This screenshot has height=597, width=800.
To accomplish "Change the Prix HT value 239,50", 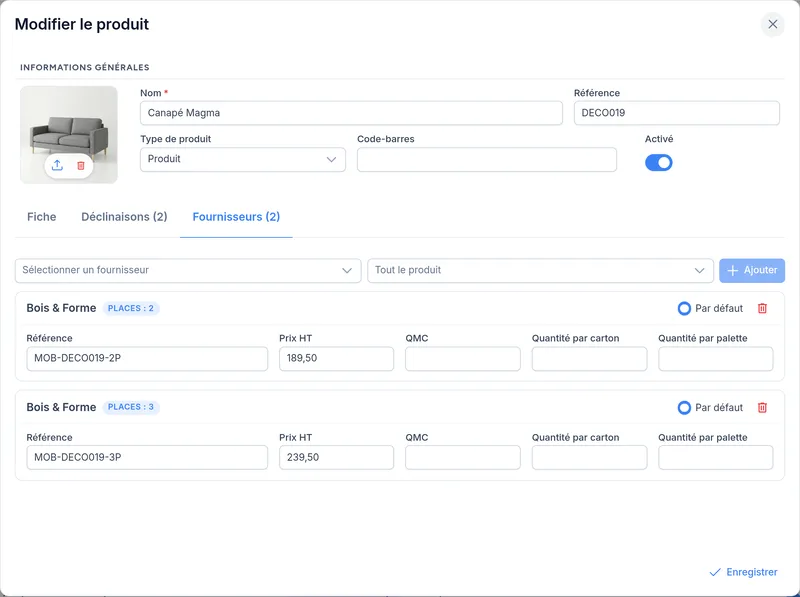I will pos(336,458).
